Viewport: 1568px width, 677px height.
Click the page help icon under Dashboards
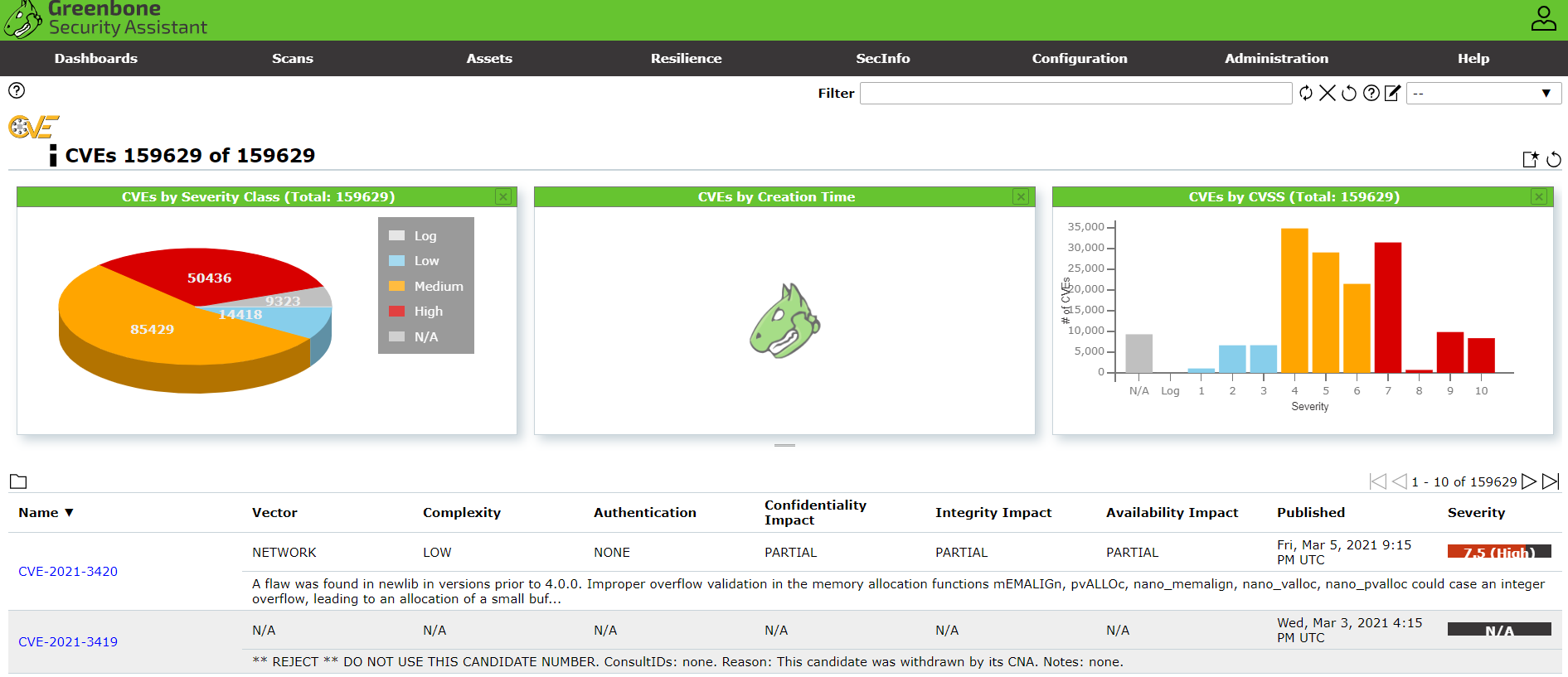tap(17, 90)
